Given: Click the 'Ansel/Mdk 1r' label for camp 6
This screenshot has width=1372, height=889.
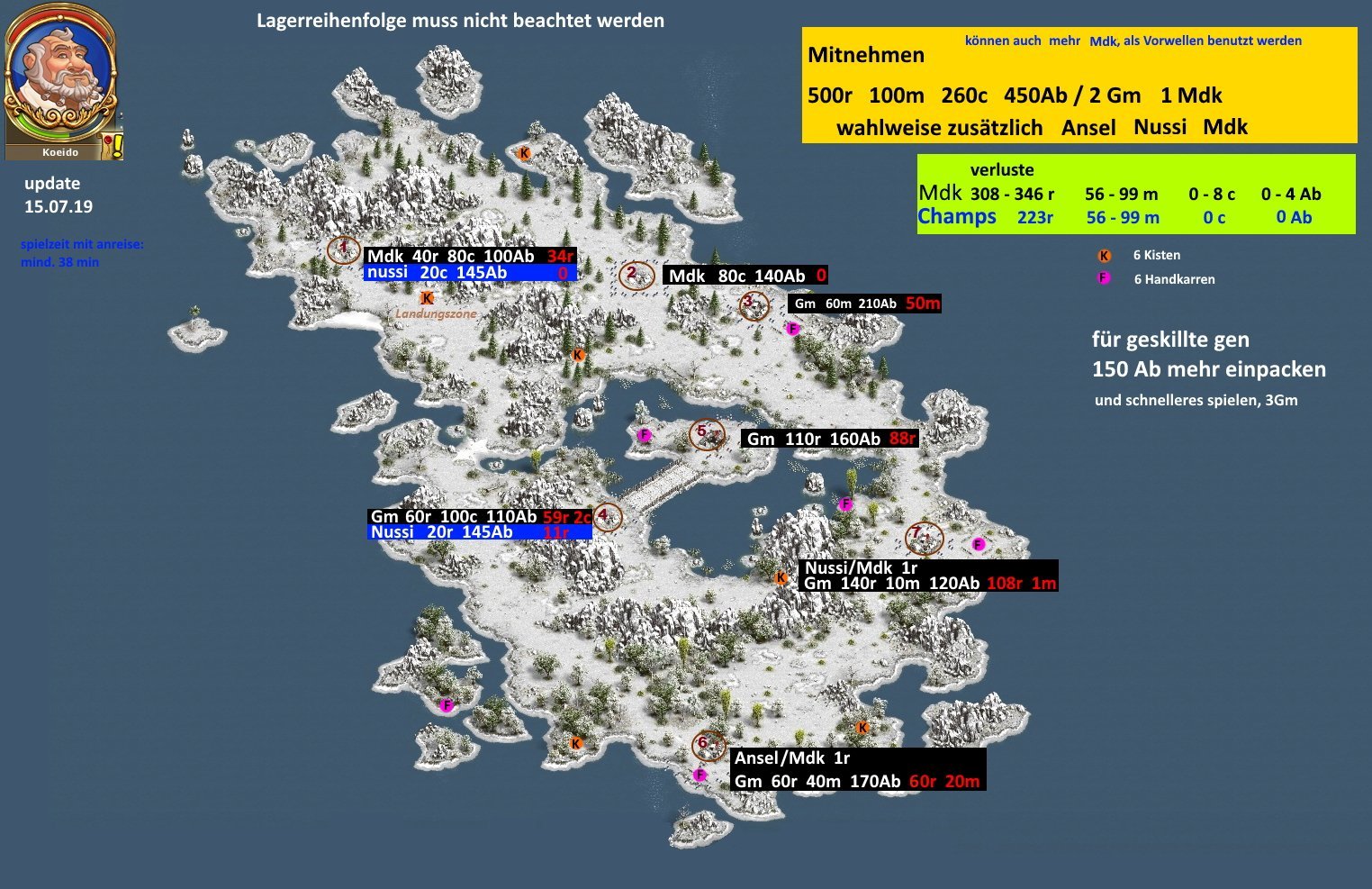Looking at the screenshot, I should [792, 758].
